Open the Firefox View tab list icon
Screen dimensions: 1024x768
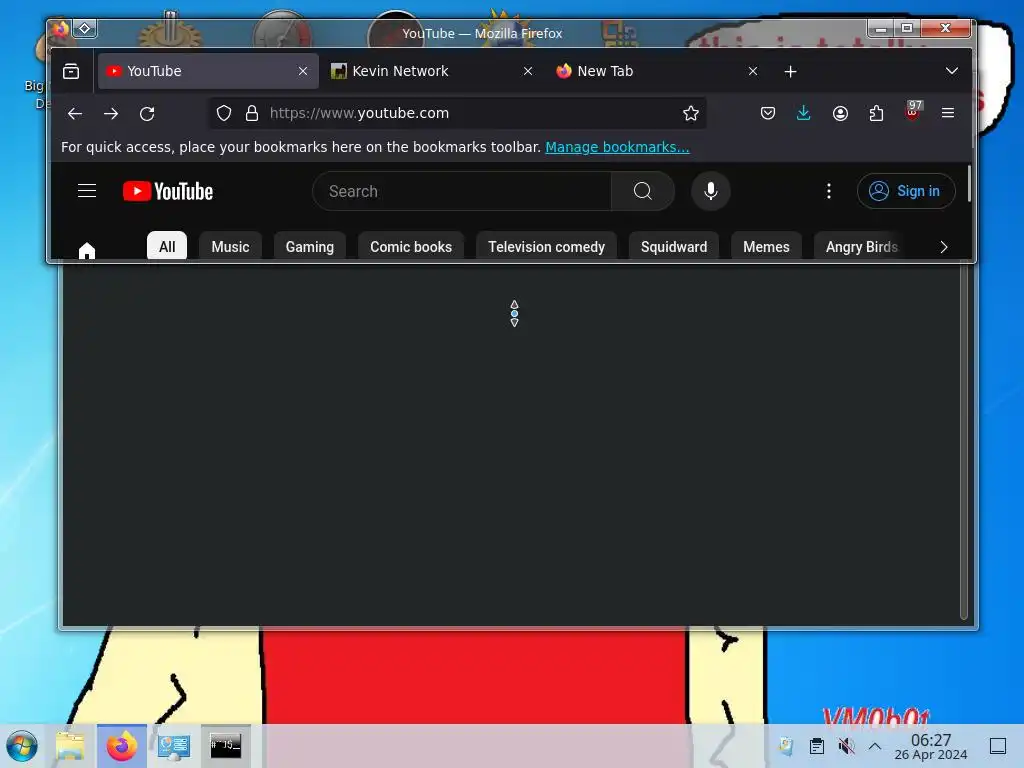point(71,71)
